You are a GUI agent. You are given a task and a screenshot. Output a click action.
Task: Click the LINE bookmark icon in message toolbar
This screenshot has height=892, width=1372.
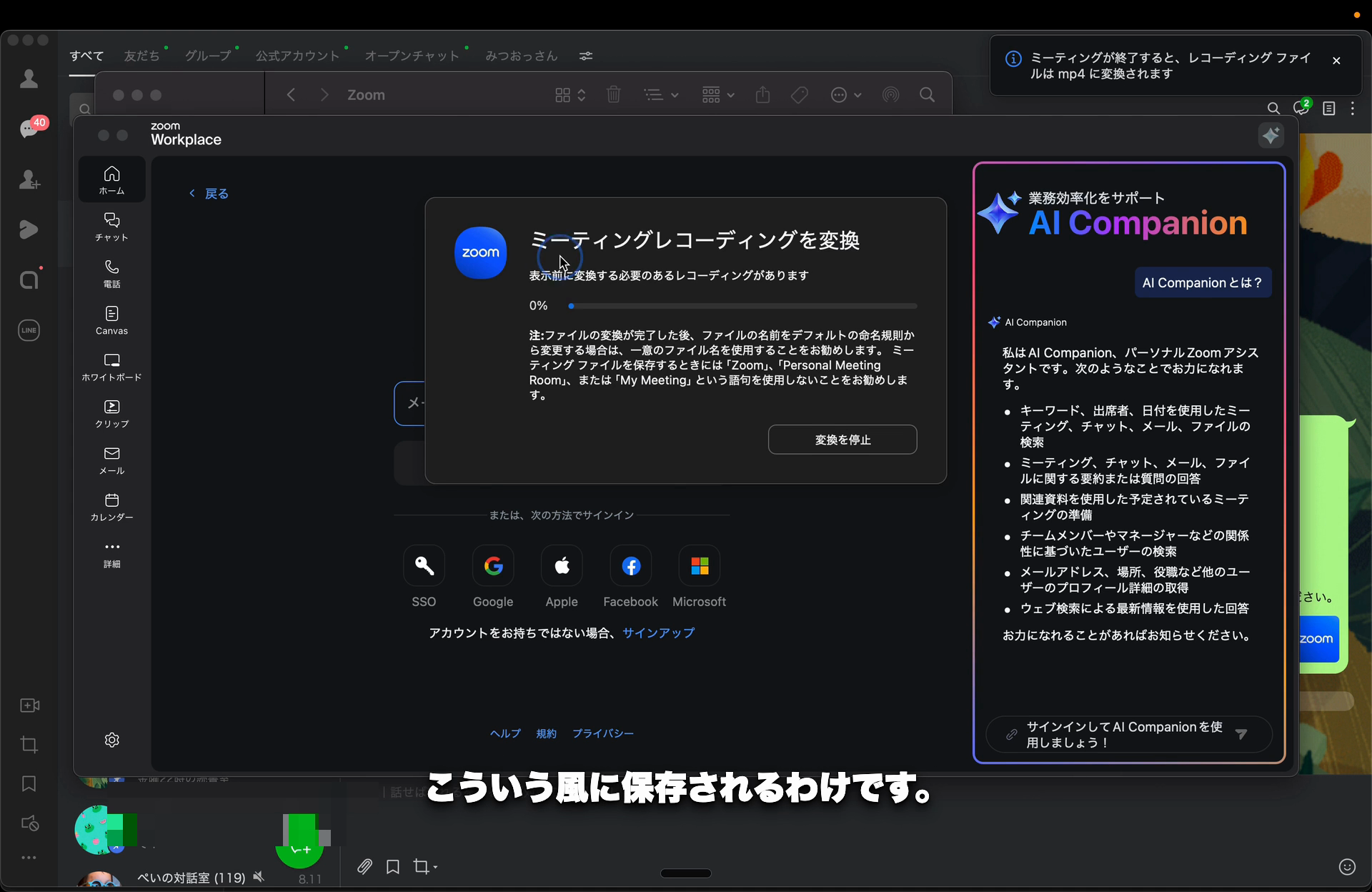coord(393,867)
